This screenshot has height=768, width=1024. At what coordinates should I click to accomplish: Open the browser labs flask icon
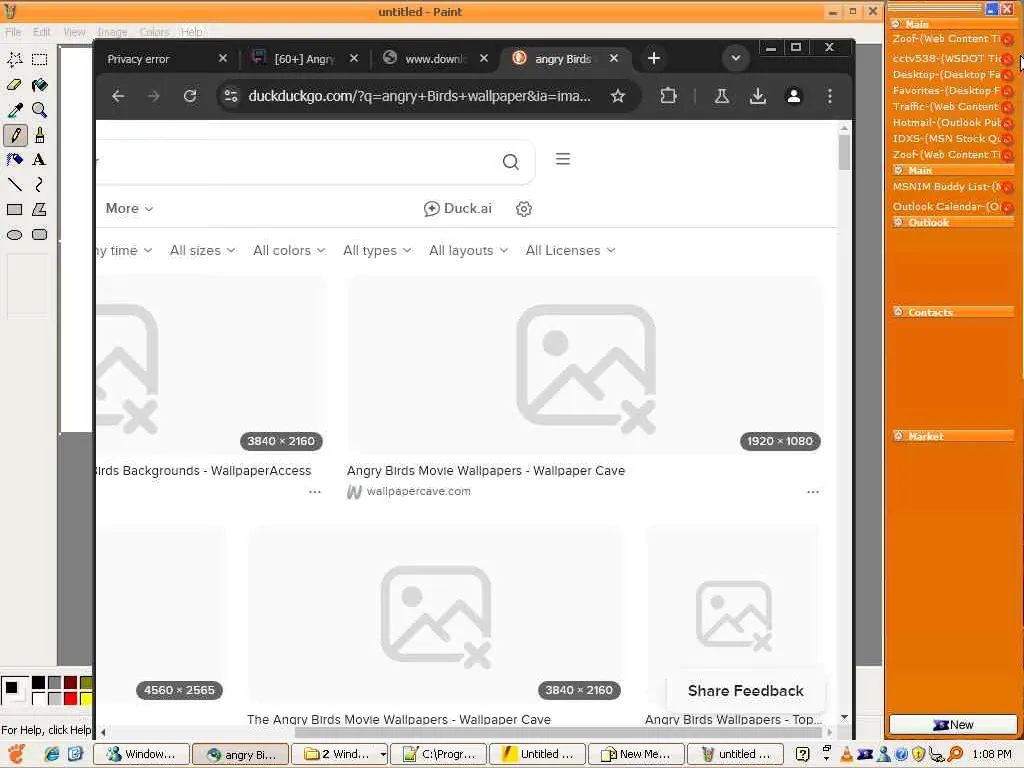(x=722, y=96)
